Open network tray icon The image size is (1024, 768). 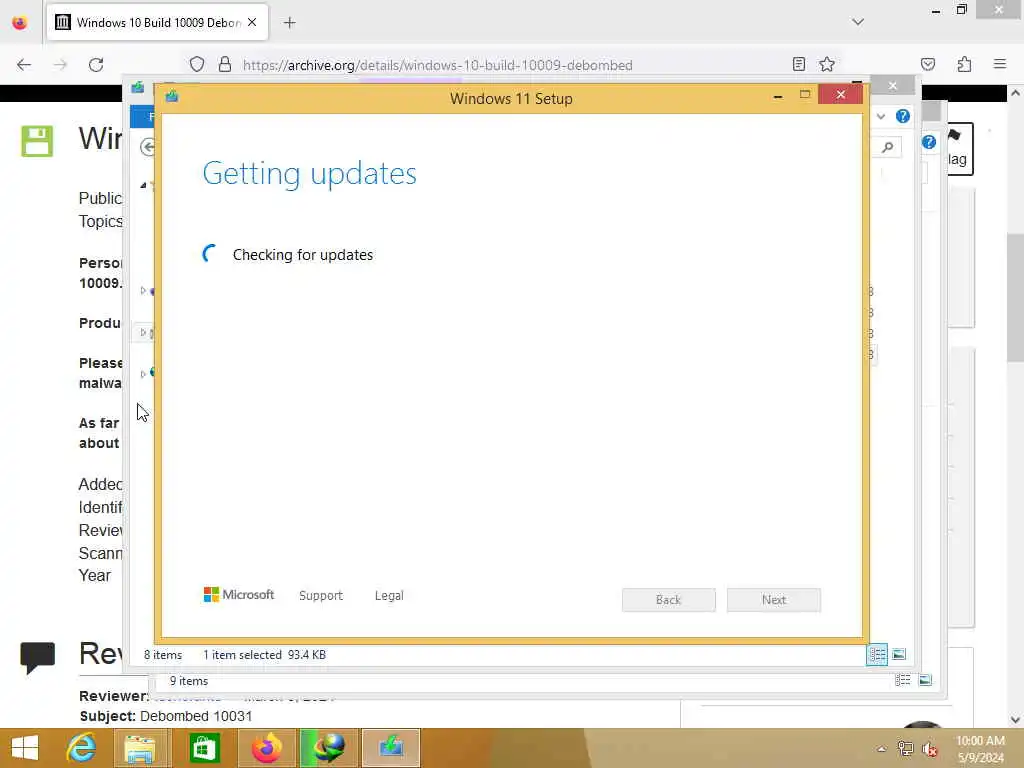905,749
